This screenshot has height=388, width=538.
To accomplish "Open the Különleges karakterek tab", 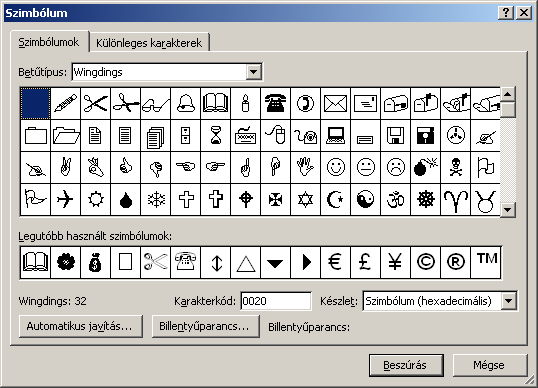I will (149, 43).
